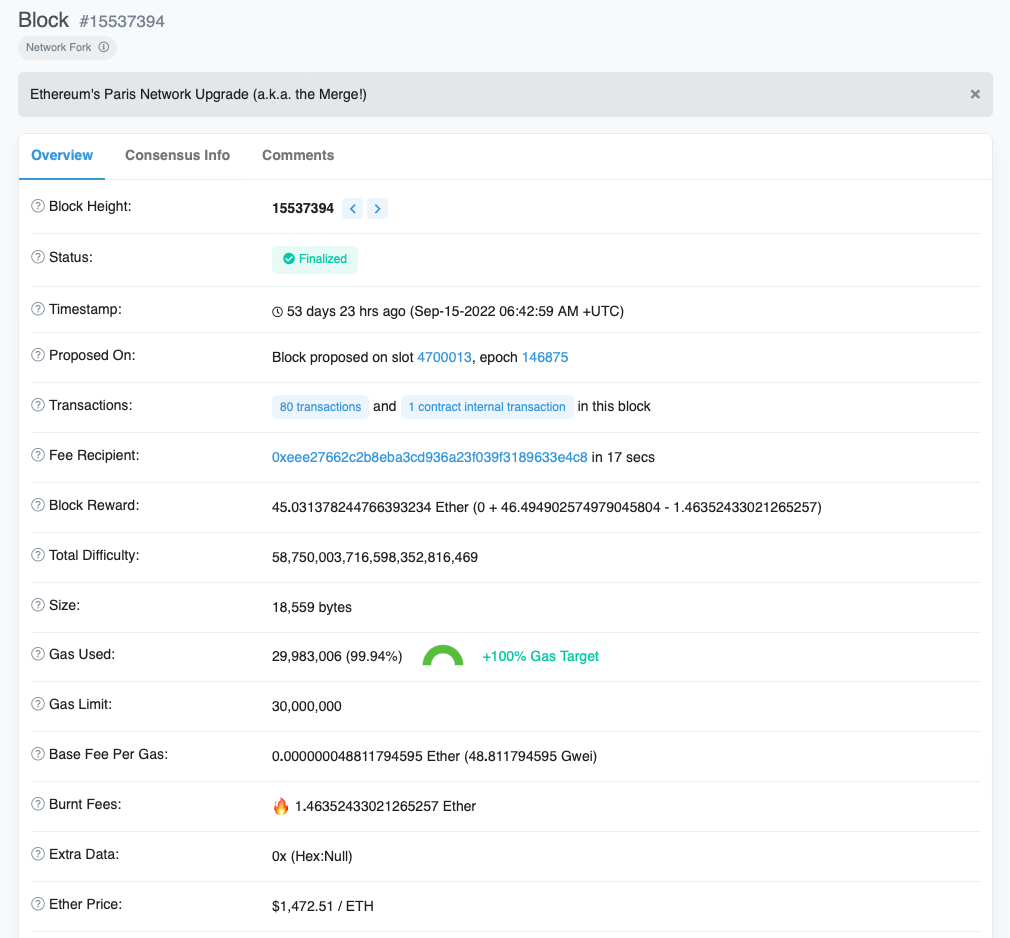
Task: Open the Consensus Info tab
Action: point(177,155)
